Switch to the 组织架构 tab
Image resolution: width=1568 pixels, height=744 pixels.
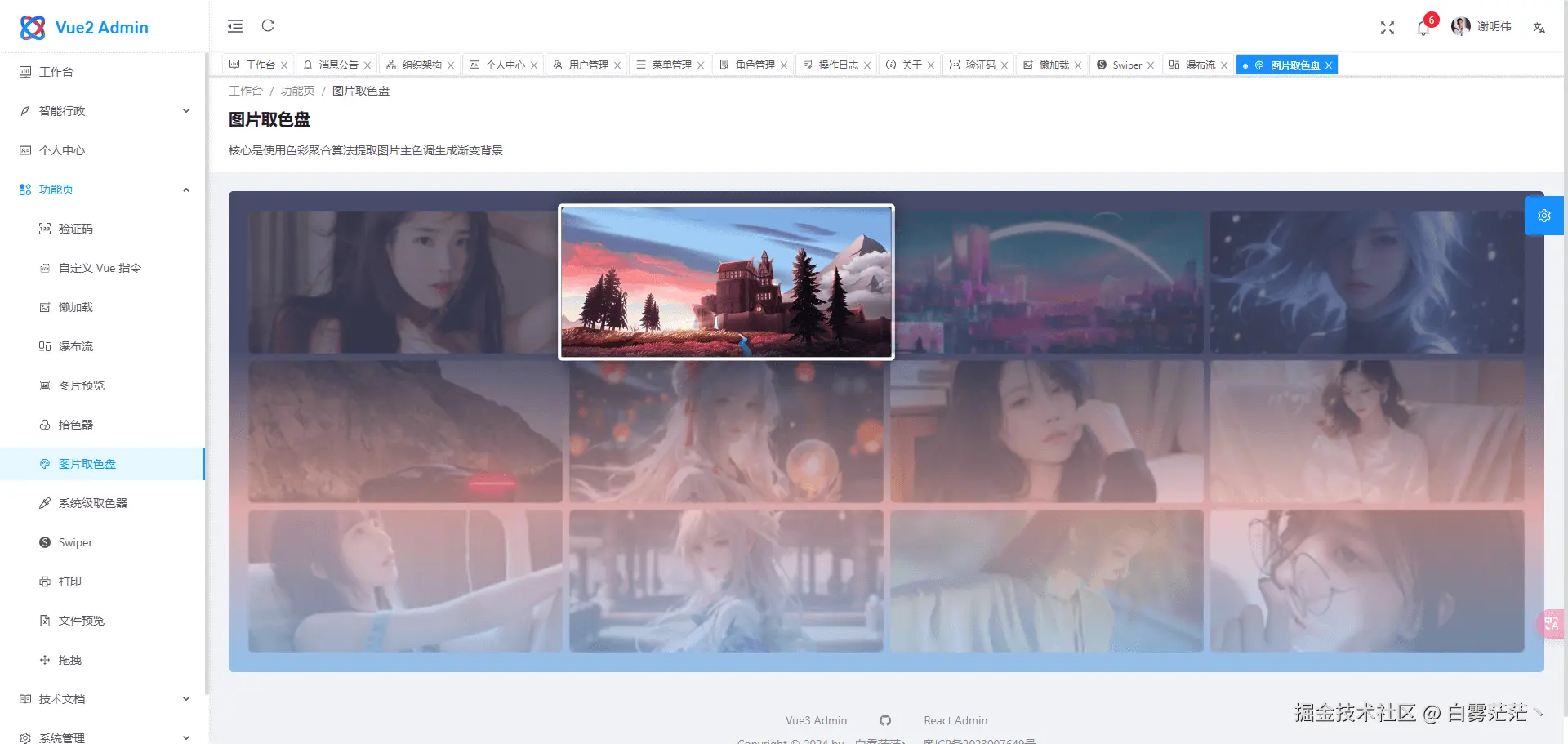[x=421, y=65]
